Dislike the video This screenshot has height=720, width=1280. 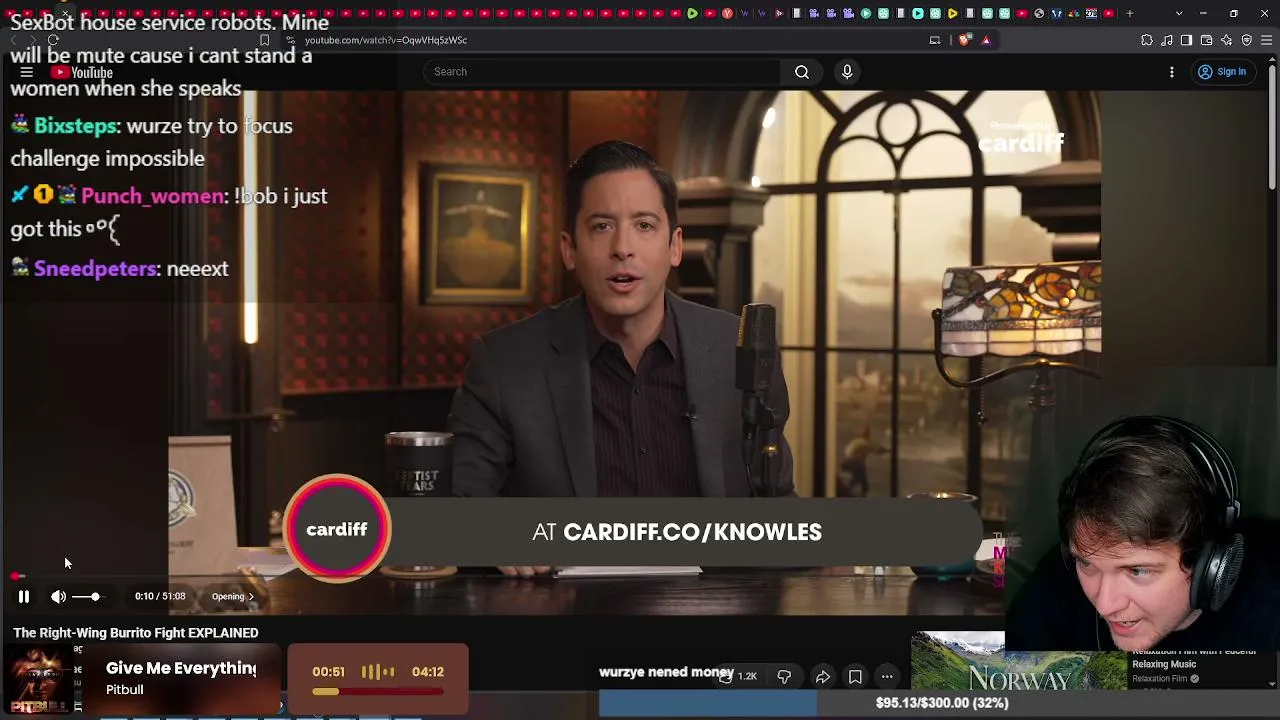(x=784, y=677)
